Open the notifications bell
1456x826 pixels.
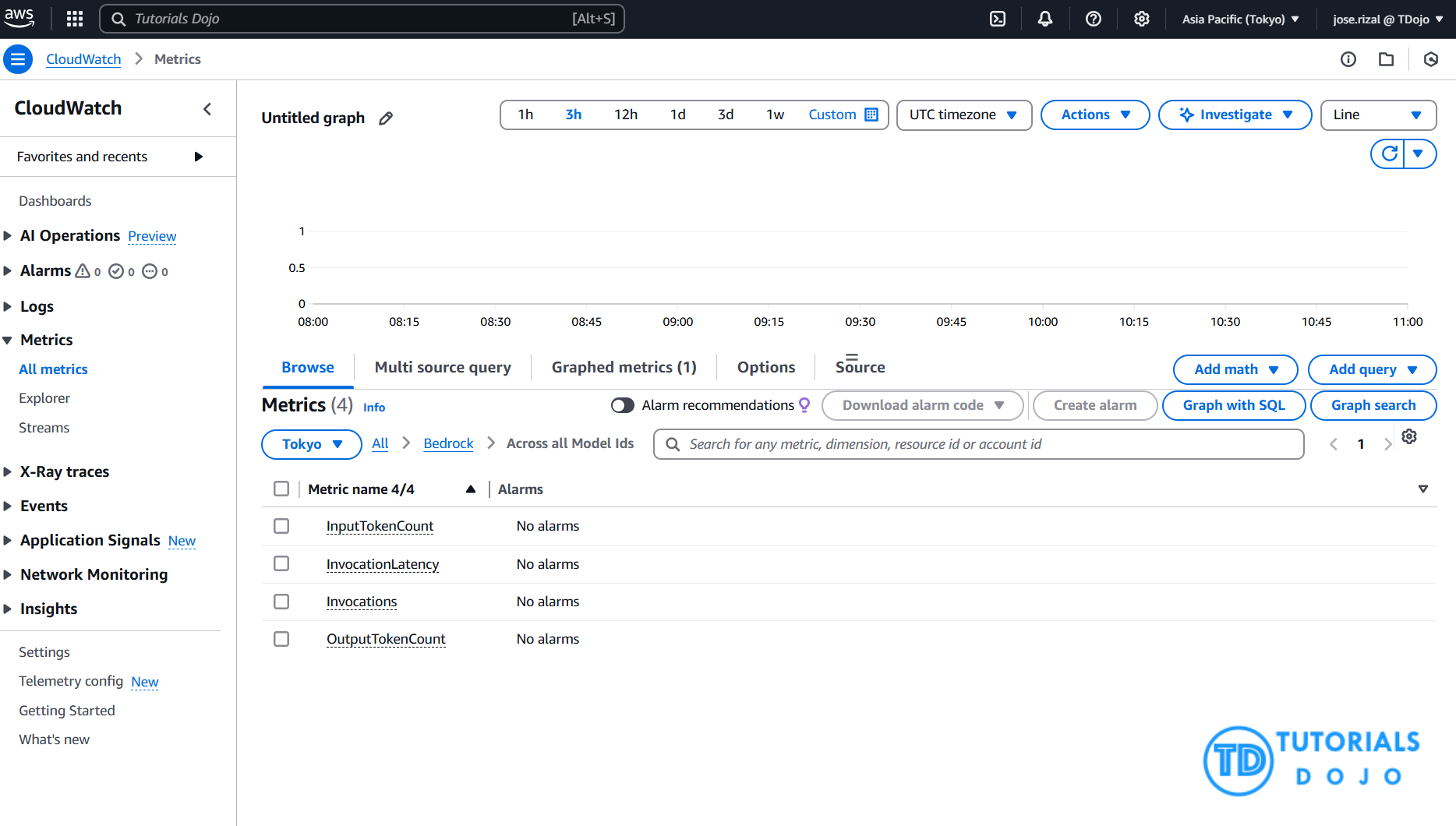point(1045,19)
